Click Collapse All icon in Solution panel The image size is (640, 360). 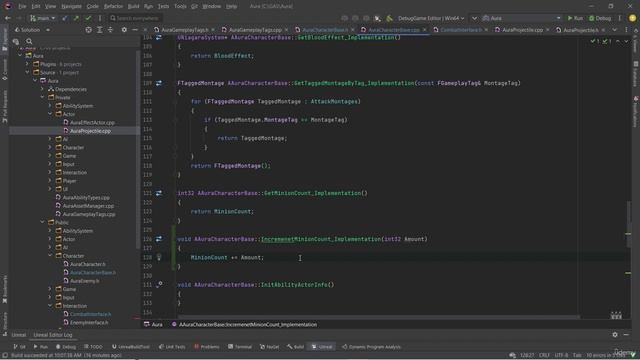pyautogui.click(x=110, y=30)
